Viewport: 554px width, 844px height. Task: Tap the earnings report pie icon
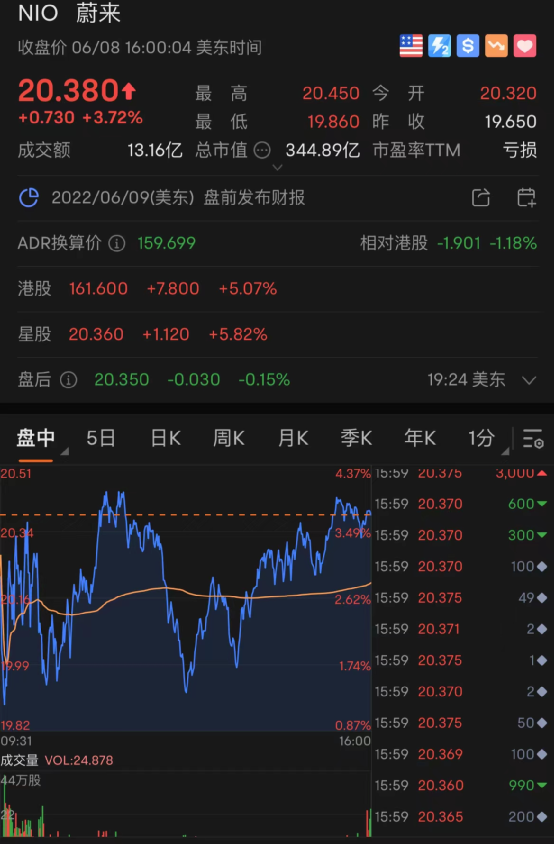[29, 198]
